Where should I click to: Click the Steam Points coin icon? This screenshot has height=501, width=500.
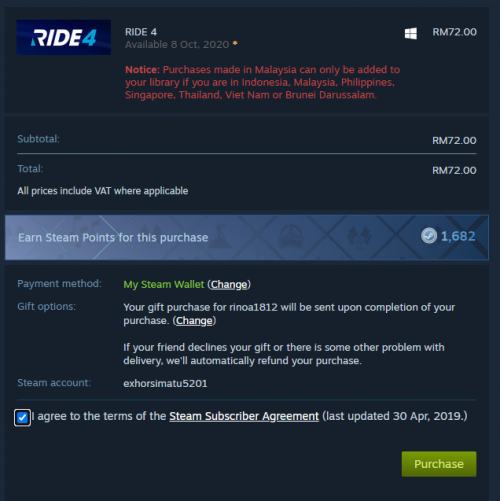coord(429,236)
